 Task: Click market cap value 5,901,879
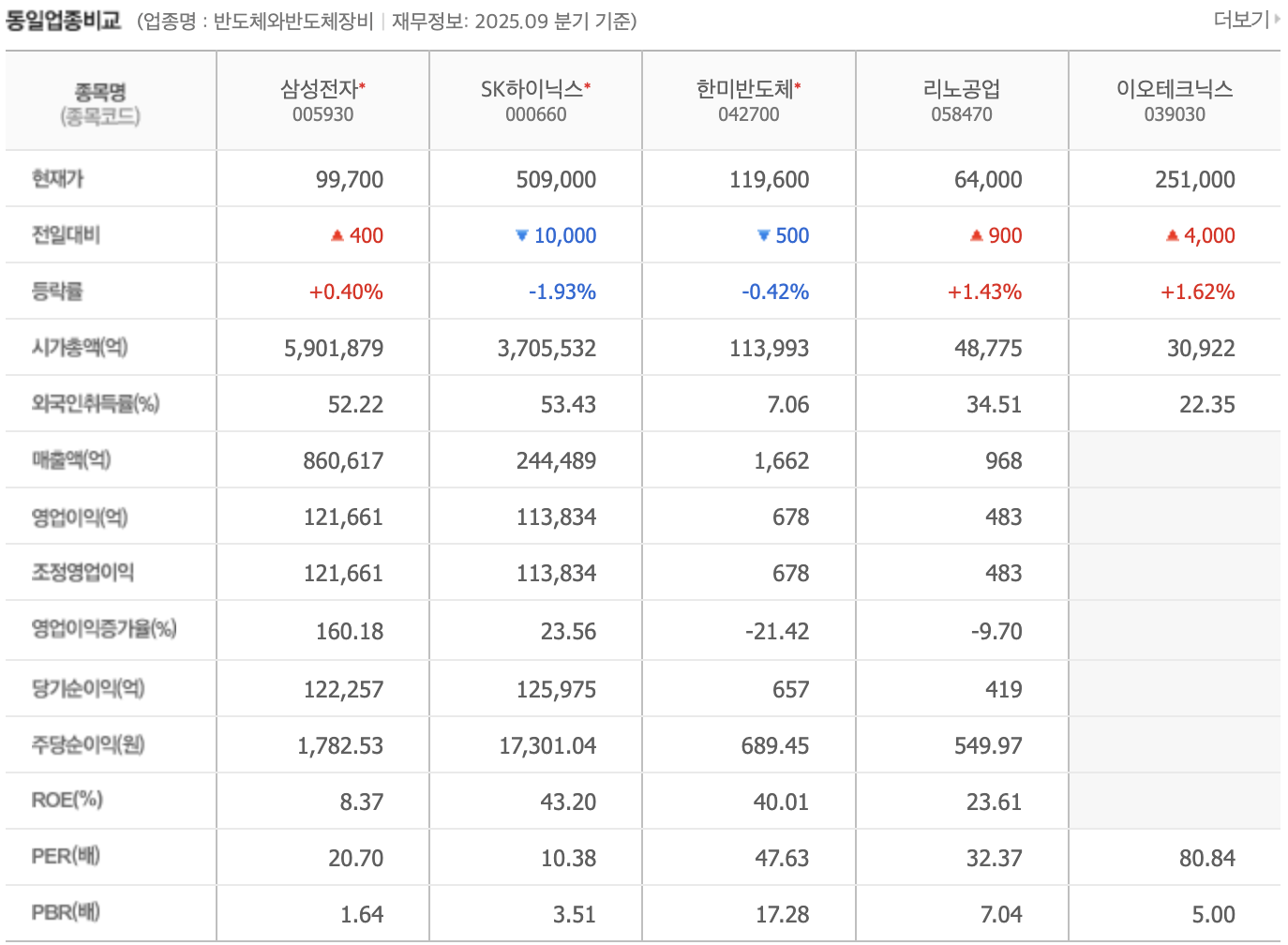click(x=334, y=348)
